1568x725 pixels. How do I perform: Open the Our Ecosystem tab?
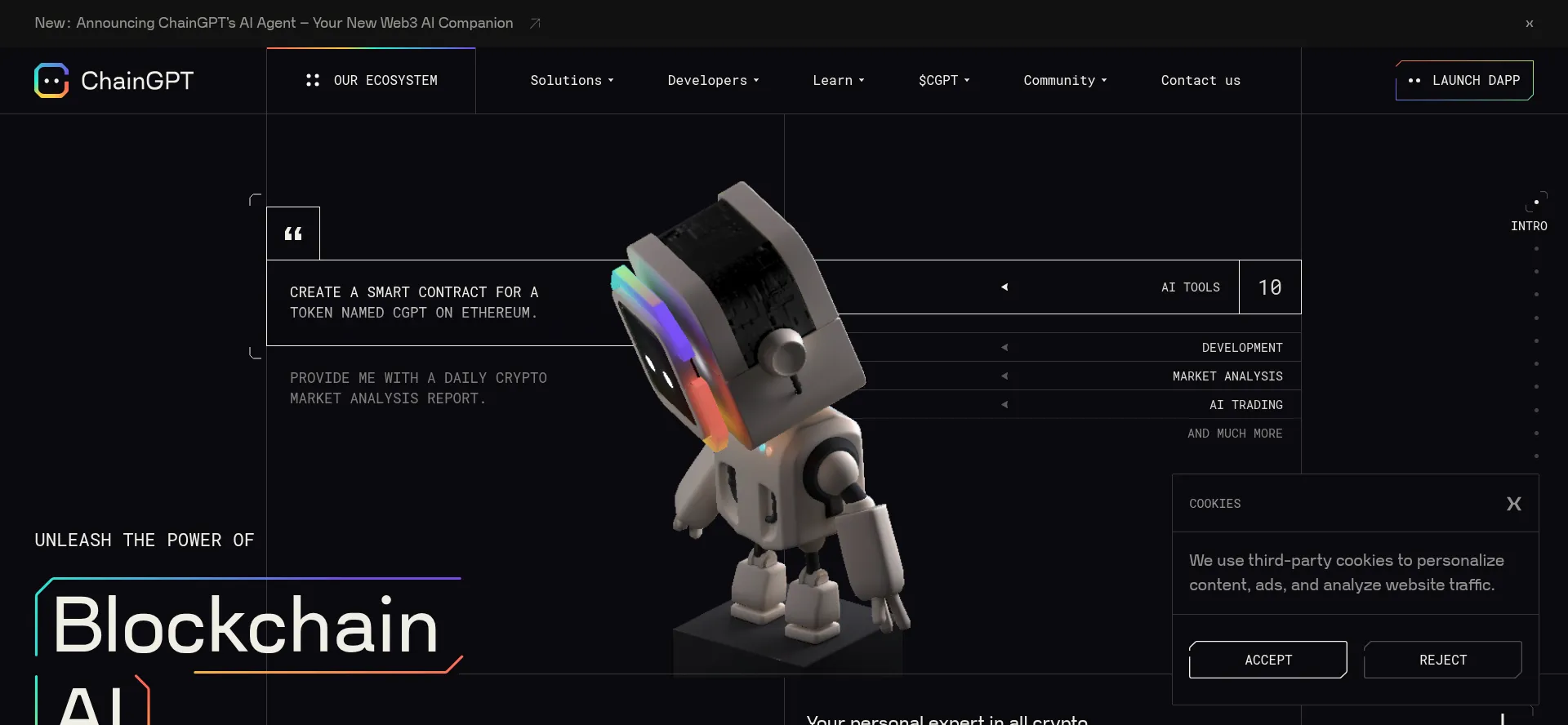click(371, 80)
